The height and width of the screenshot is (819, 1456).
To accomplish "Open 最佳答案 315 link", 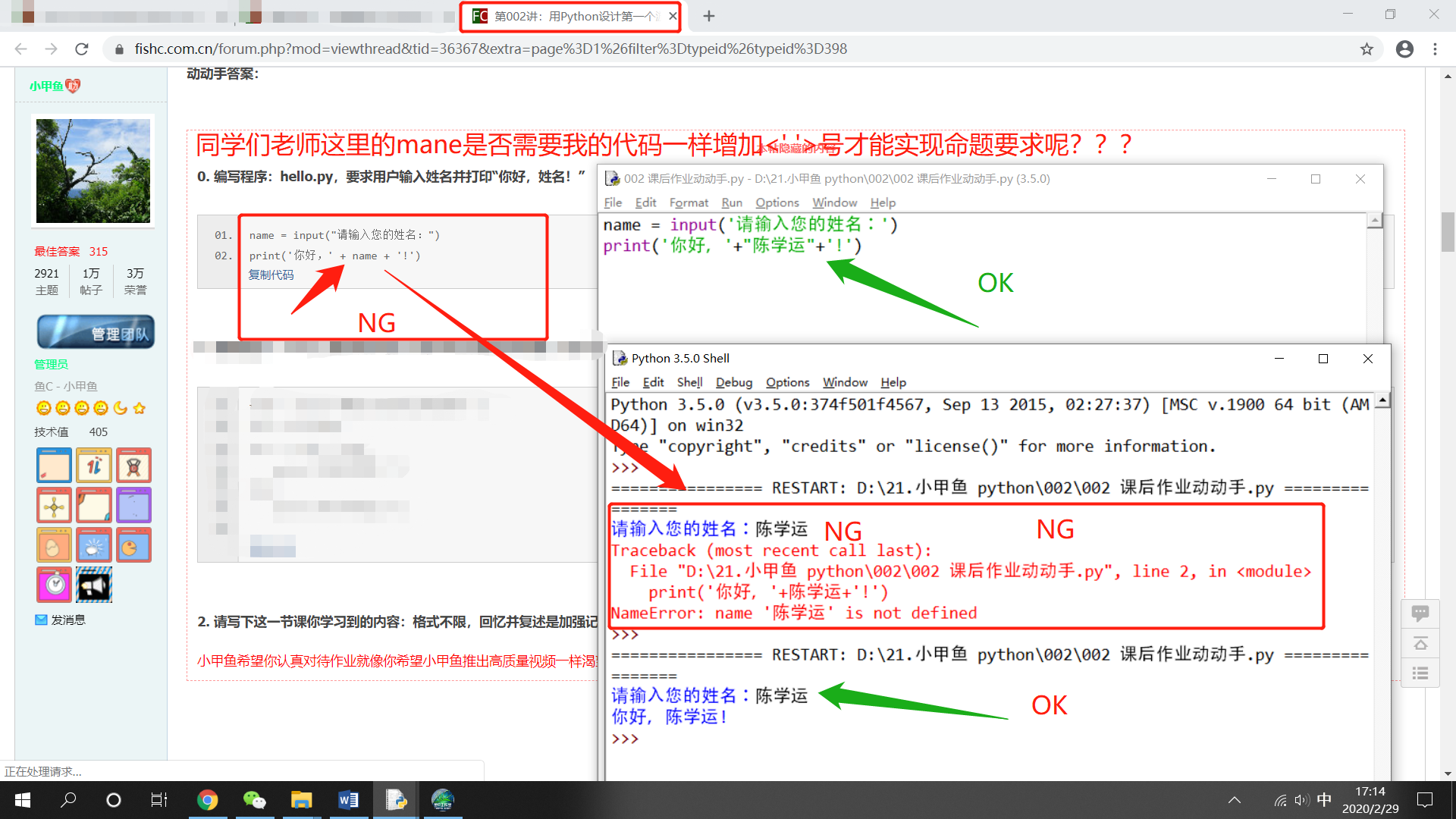I will (71, 251).
